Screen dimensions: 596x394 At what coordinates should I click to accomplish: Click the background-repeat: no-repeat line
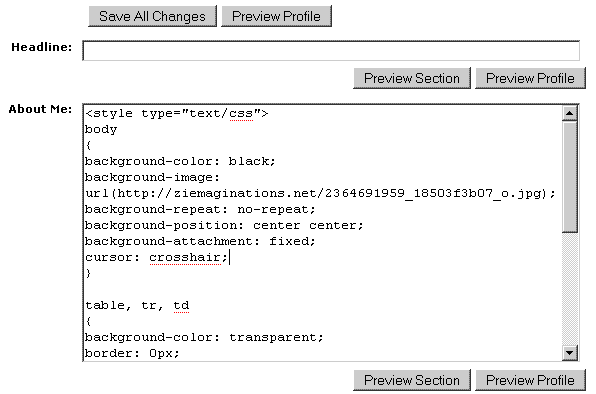click(200, 209)
